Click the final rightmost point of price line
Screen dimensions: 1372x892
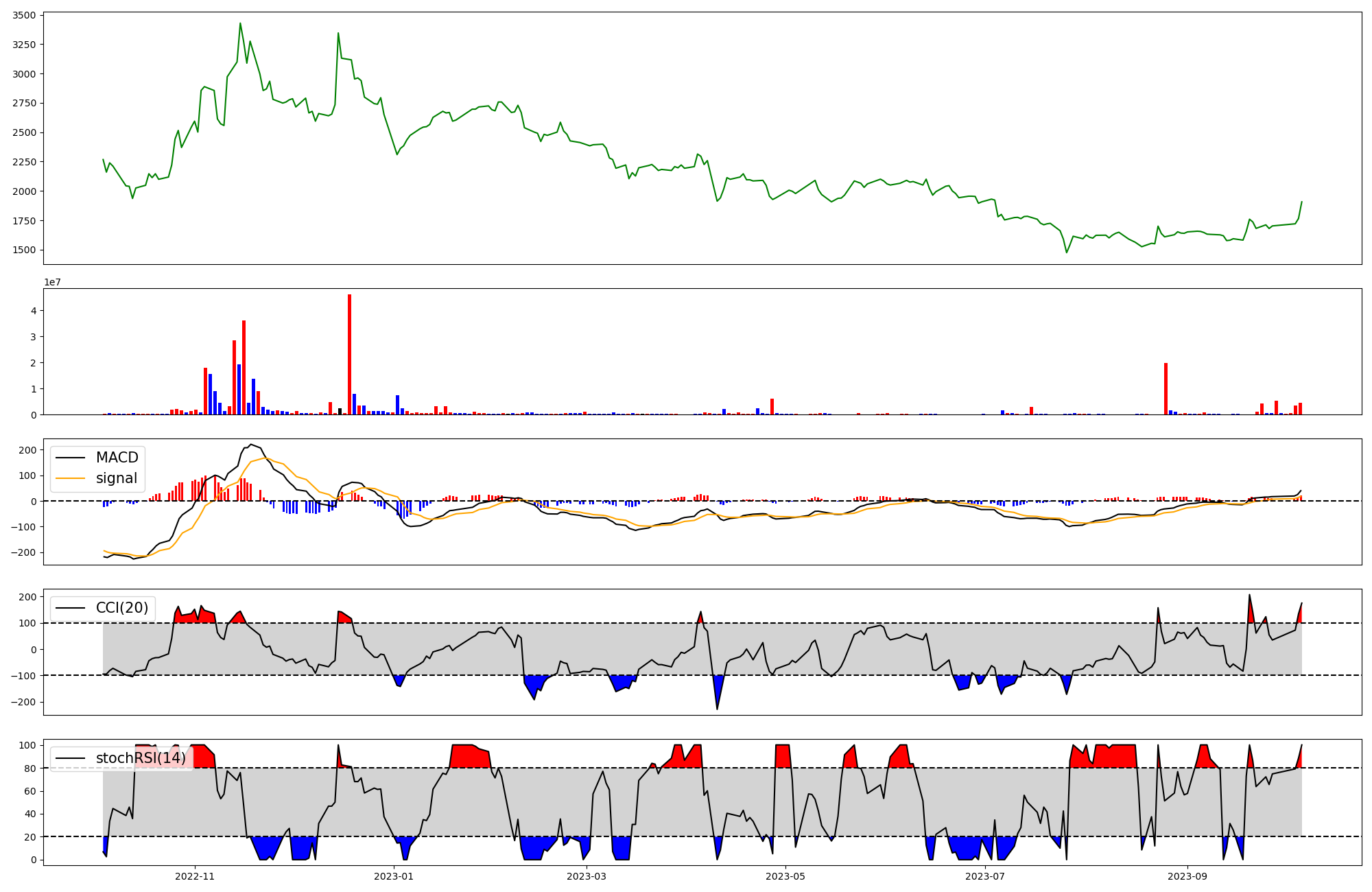pos(1301,202)
